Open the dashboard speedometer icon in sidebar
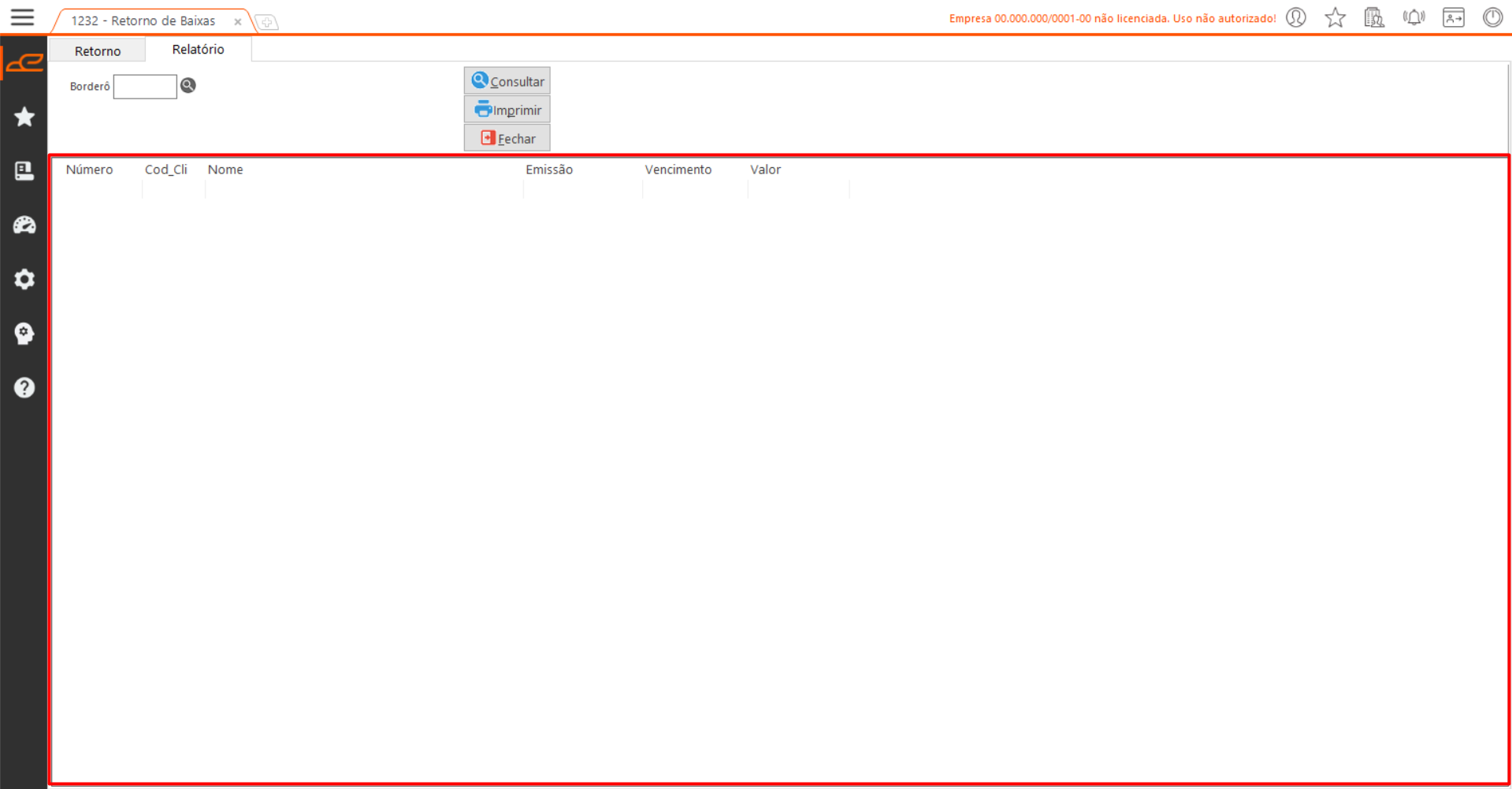 [24, 225]
